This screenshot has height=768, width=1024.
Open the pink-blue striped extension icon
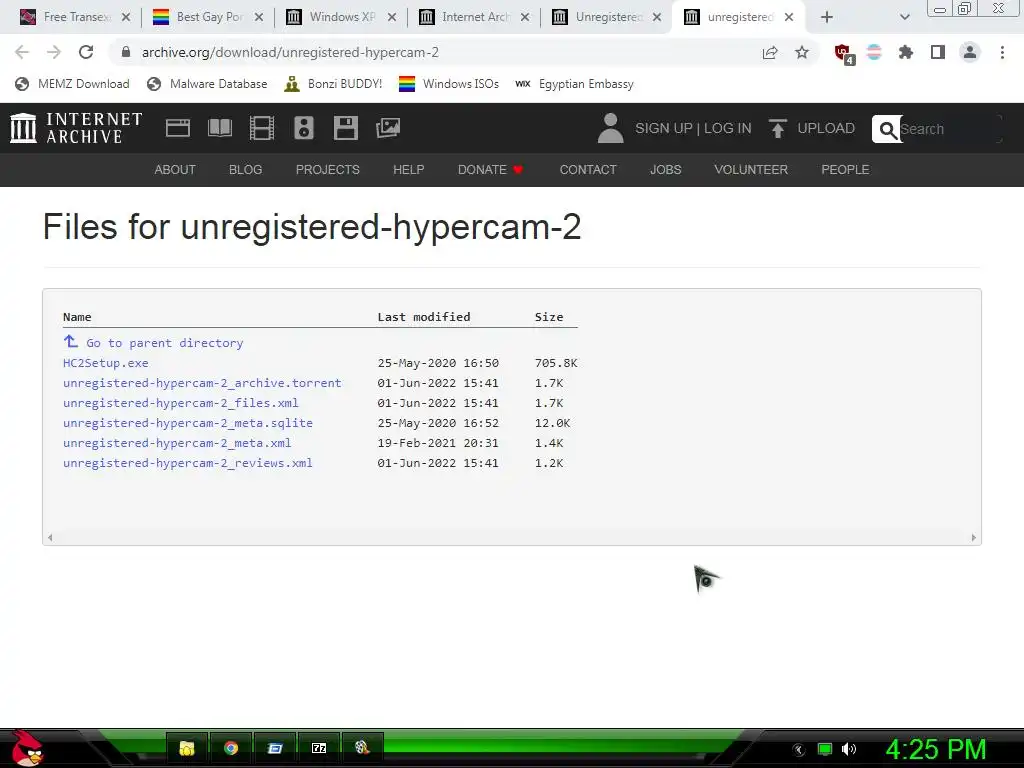(x=874, y=52)
